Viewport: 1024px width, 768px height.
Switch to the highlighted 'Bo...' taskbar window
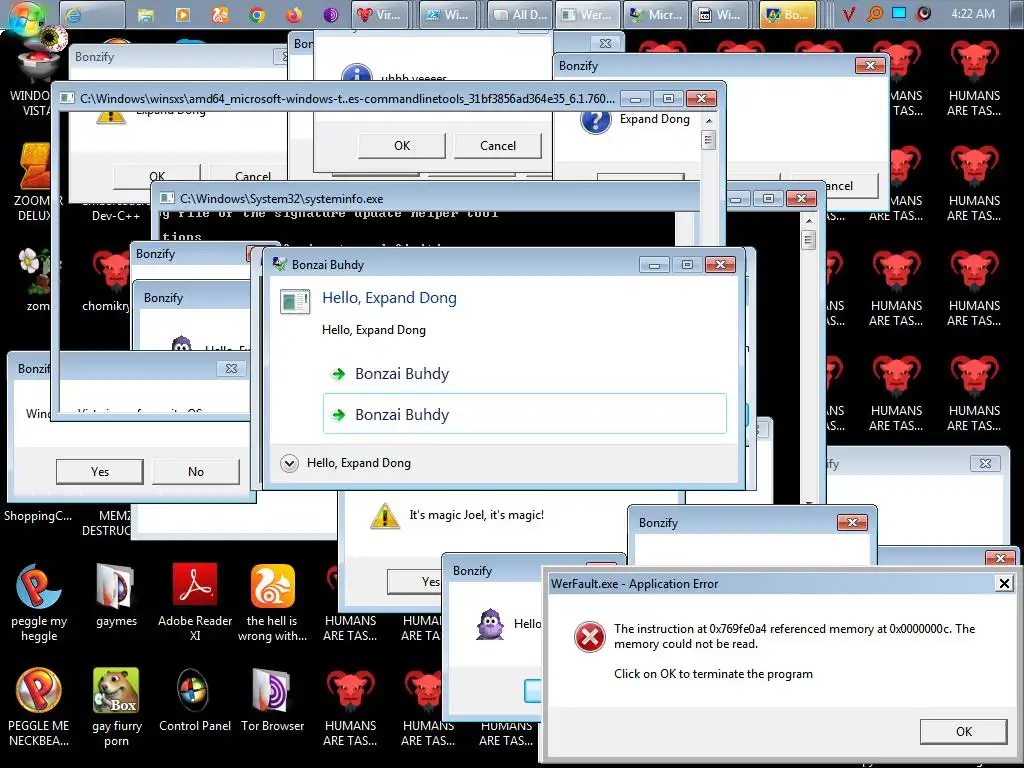coord(788,14)
